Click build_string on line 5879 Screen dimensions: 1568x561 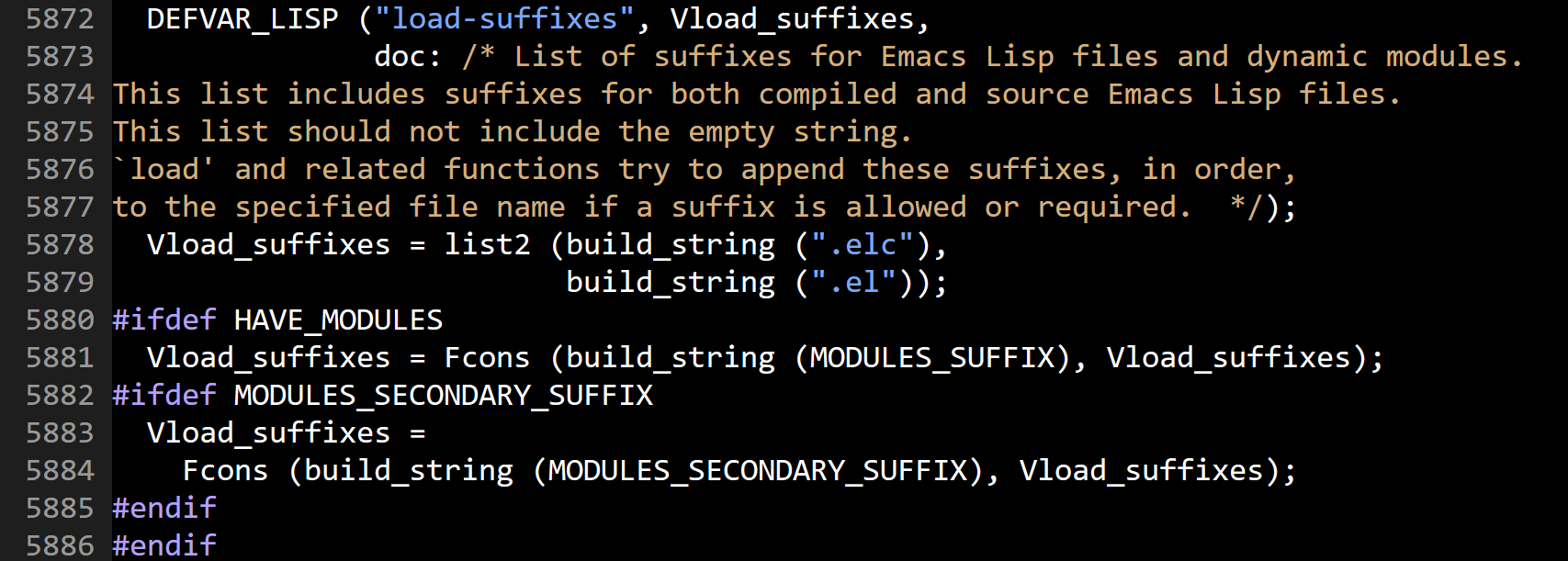click(x=671, y=282)
